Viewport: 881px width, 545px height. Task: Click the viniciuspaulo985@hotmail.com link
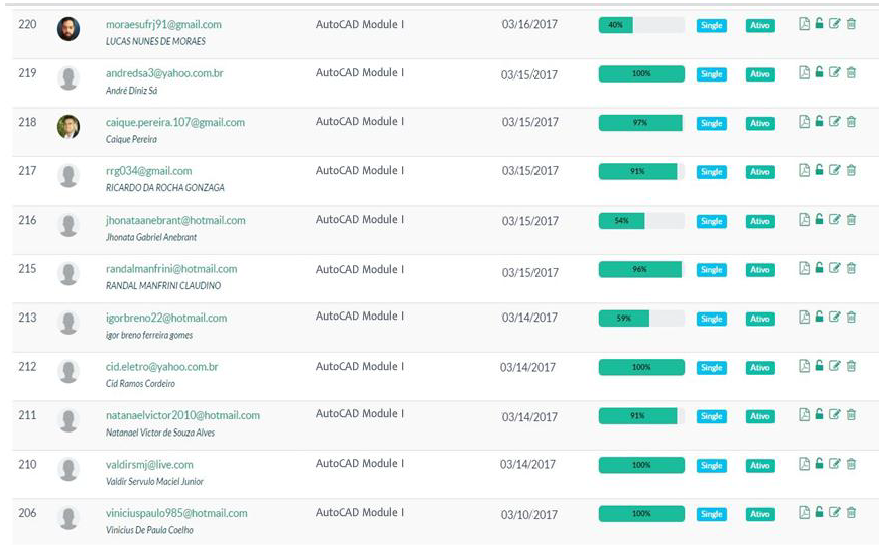[176, 513]
